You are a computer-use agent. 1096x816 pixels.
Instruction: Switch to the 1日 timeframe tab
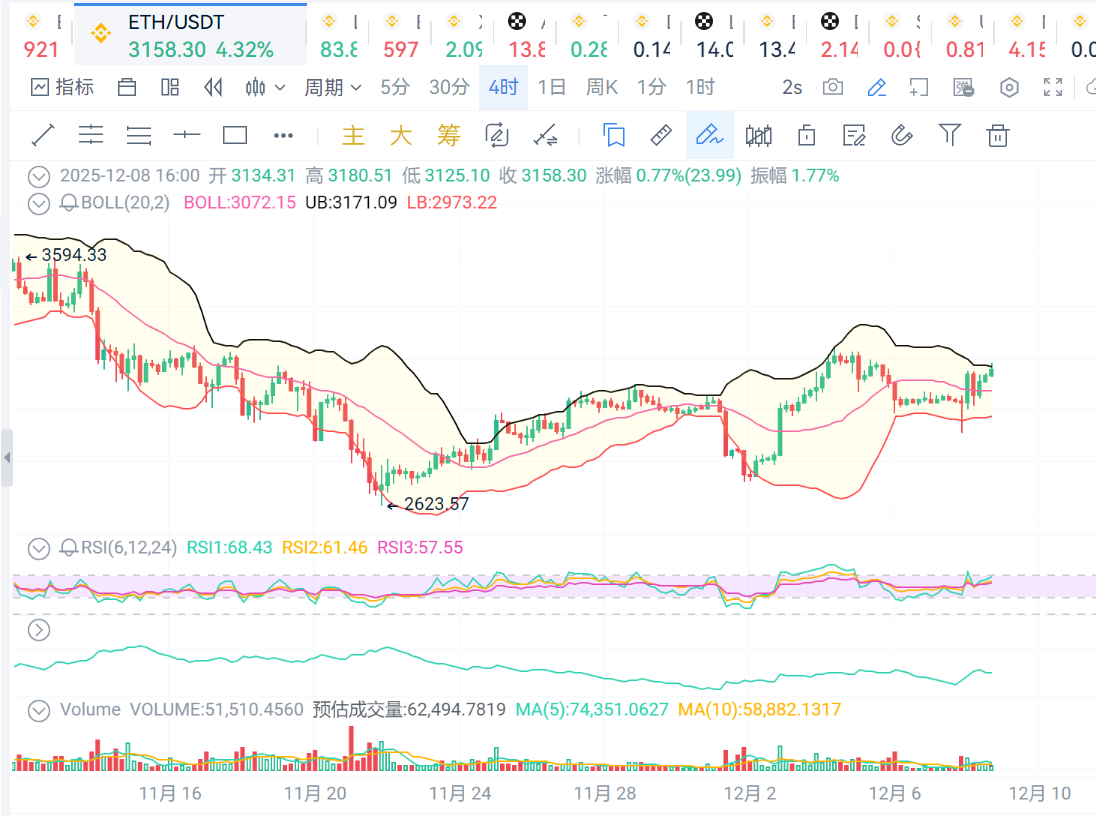tap(551, 88)
